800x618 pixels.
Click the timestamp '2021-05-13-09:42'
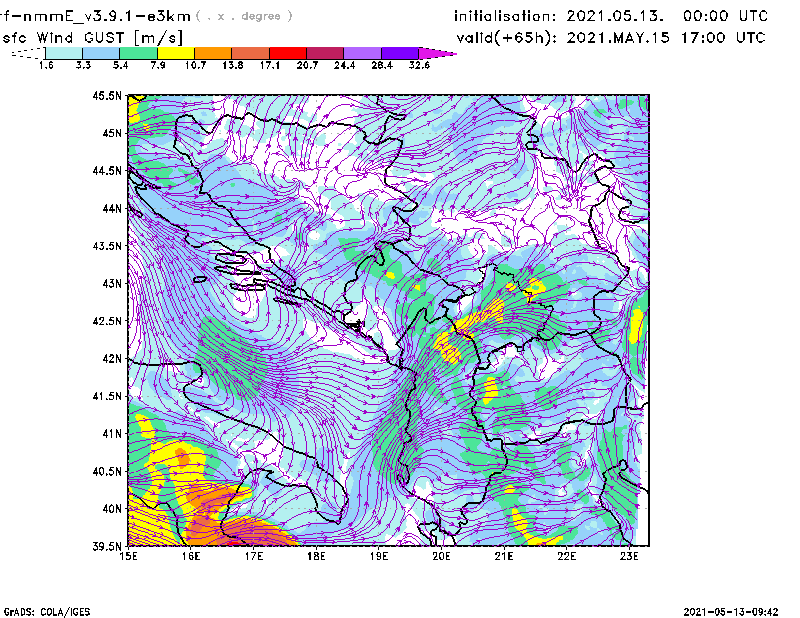(x=731, y=612)
